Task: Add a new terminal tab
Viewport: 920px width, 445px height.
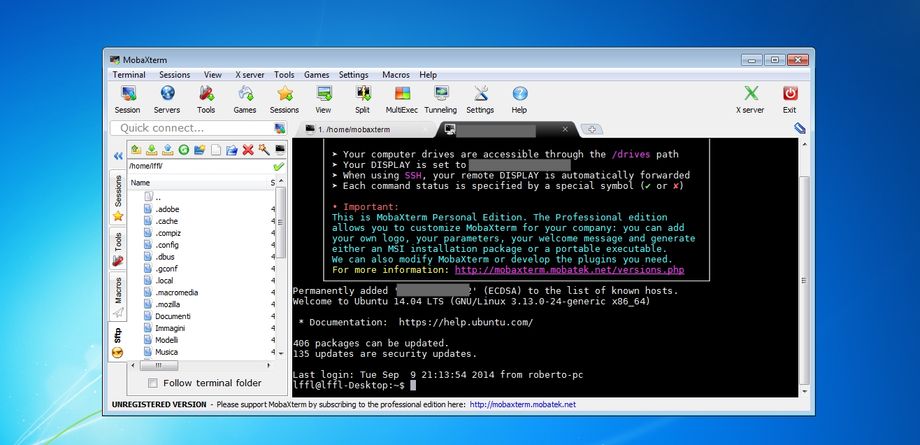Action: 591,129
